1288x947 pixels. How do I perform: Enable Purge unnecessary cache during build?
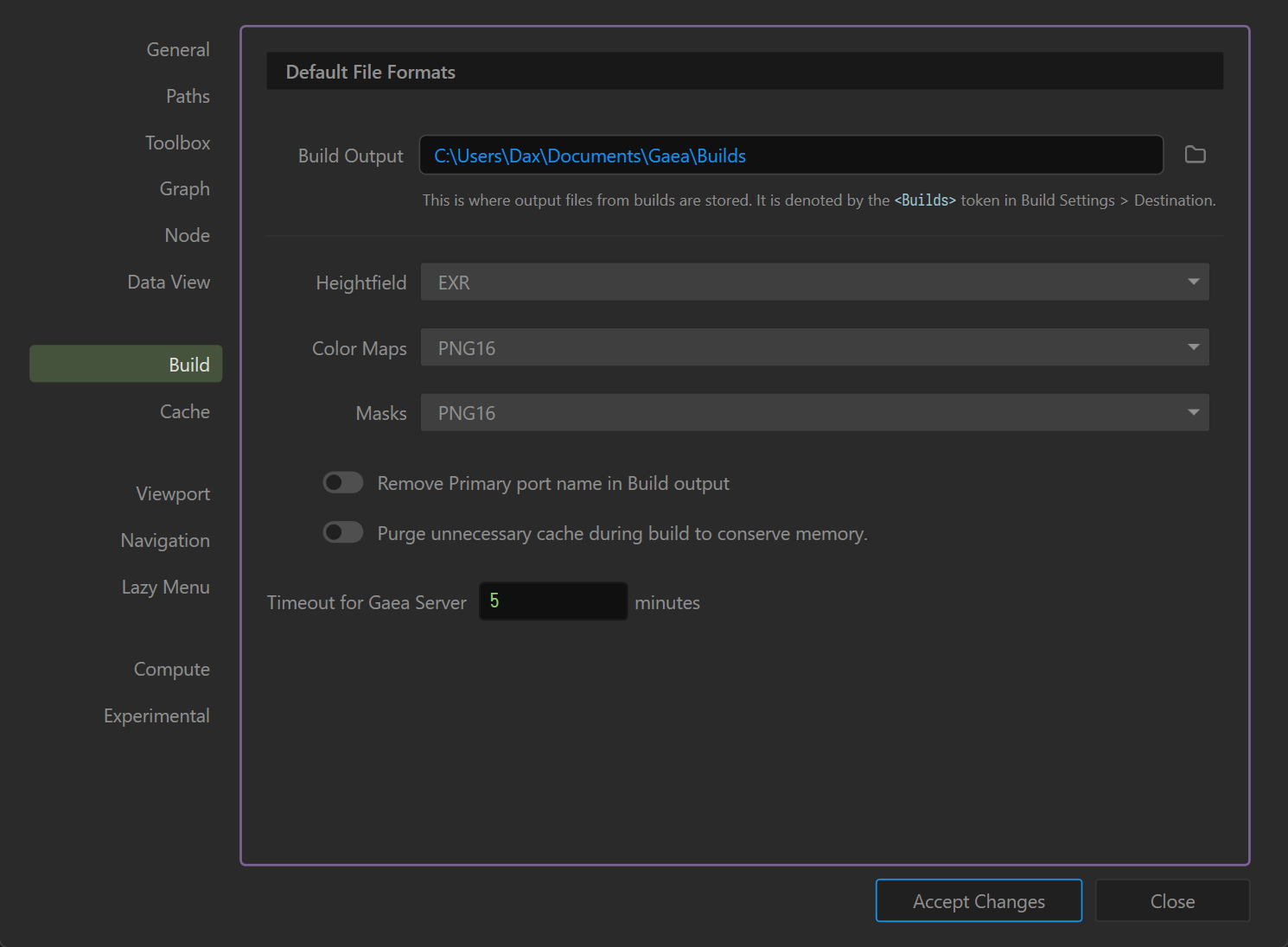point(343,532)
